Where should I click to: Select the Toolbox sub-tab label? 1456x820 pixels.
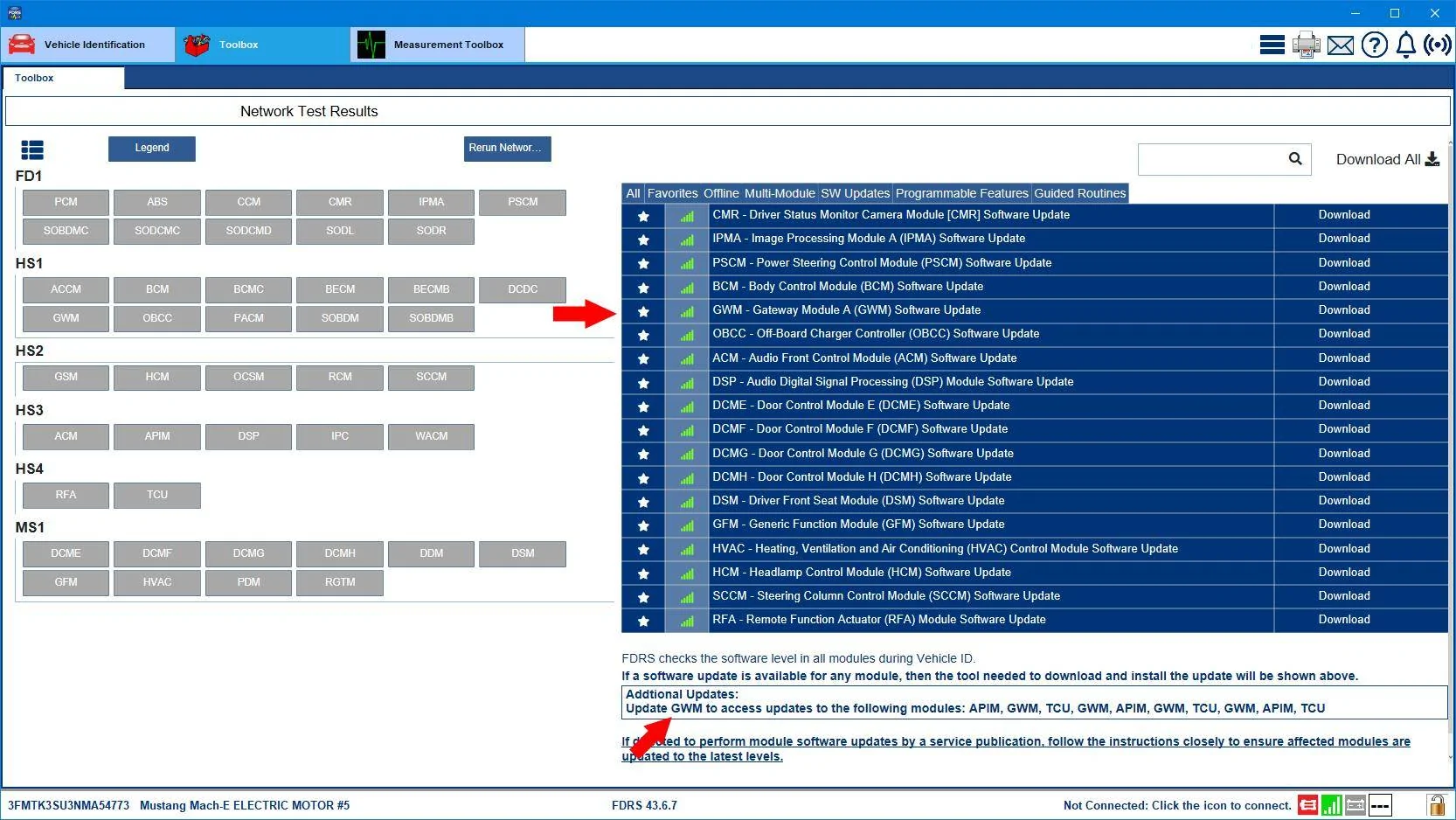(x=34, y=78)
